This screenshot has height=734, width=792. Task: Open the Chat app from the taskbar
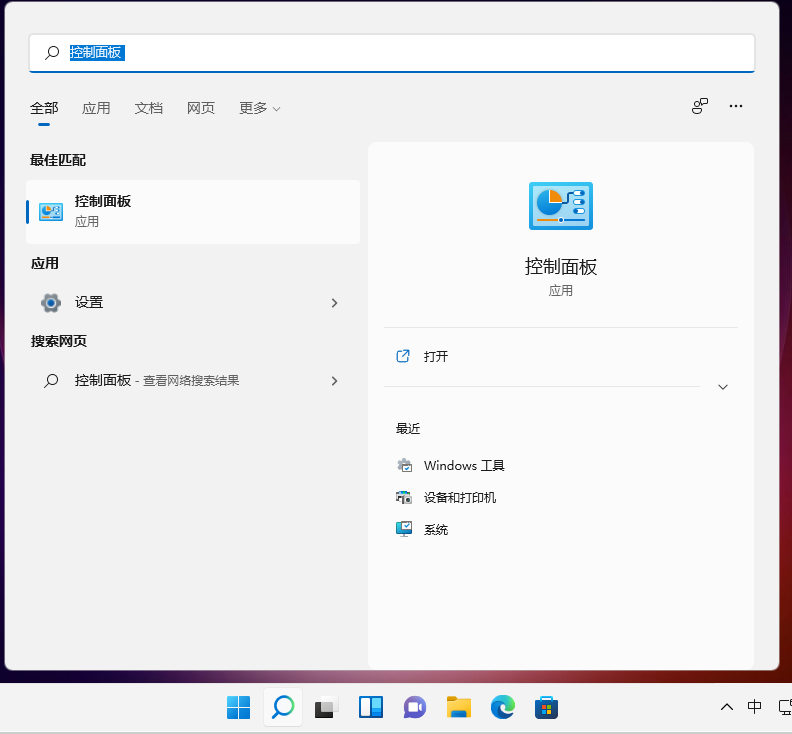coord(414,708)
